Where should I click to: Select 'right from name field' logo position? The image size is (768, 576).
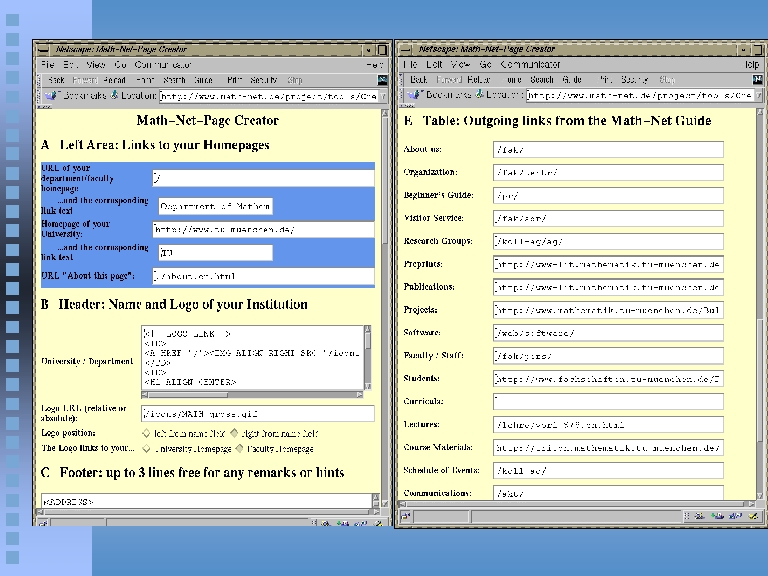(x=235, y=433)
